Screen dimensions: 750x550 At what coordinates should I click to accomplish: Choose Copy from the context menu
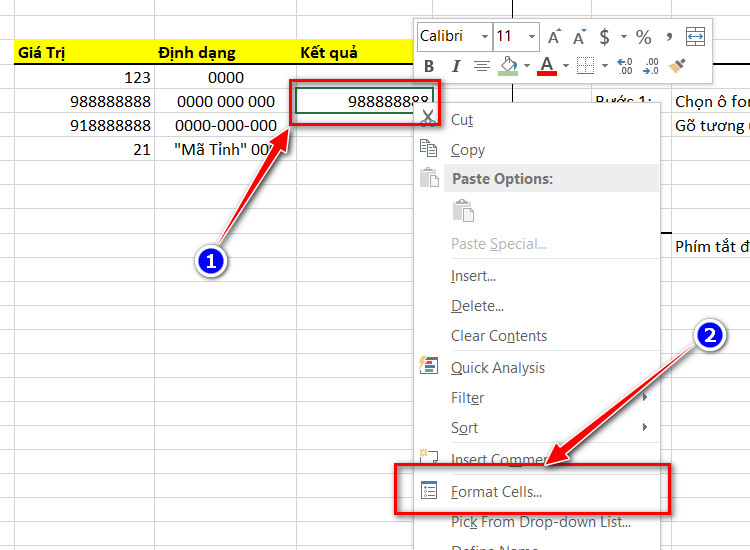538,150
